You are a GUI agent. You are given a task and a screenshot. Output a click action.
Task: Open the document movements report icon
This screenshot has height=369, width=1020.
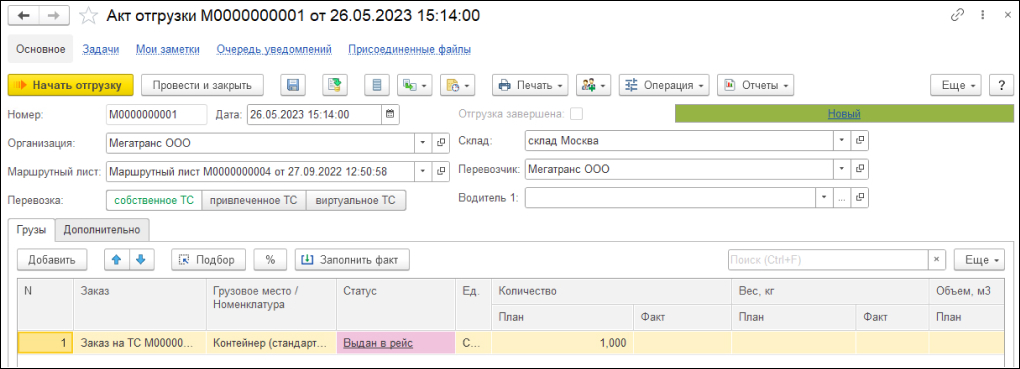377,85
